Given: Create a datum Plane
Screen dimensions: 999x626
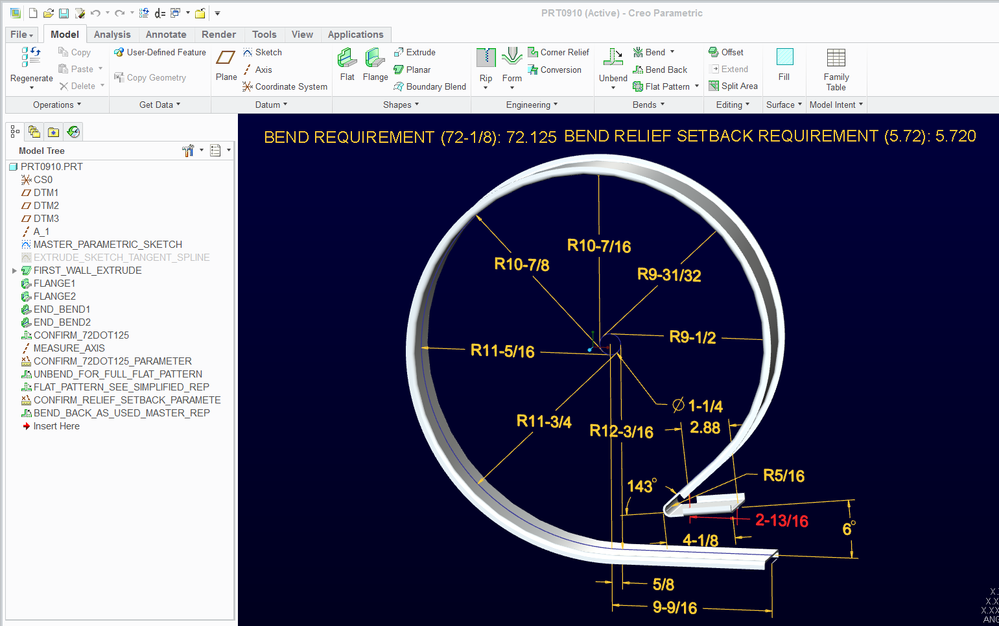Looking at the screenshot, I should coord(226,59).
